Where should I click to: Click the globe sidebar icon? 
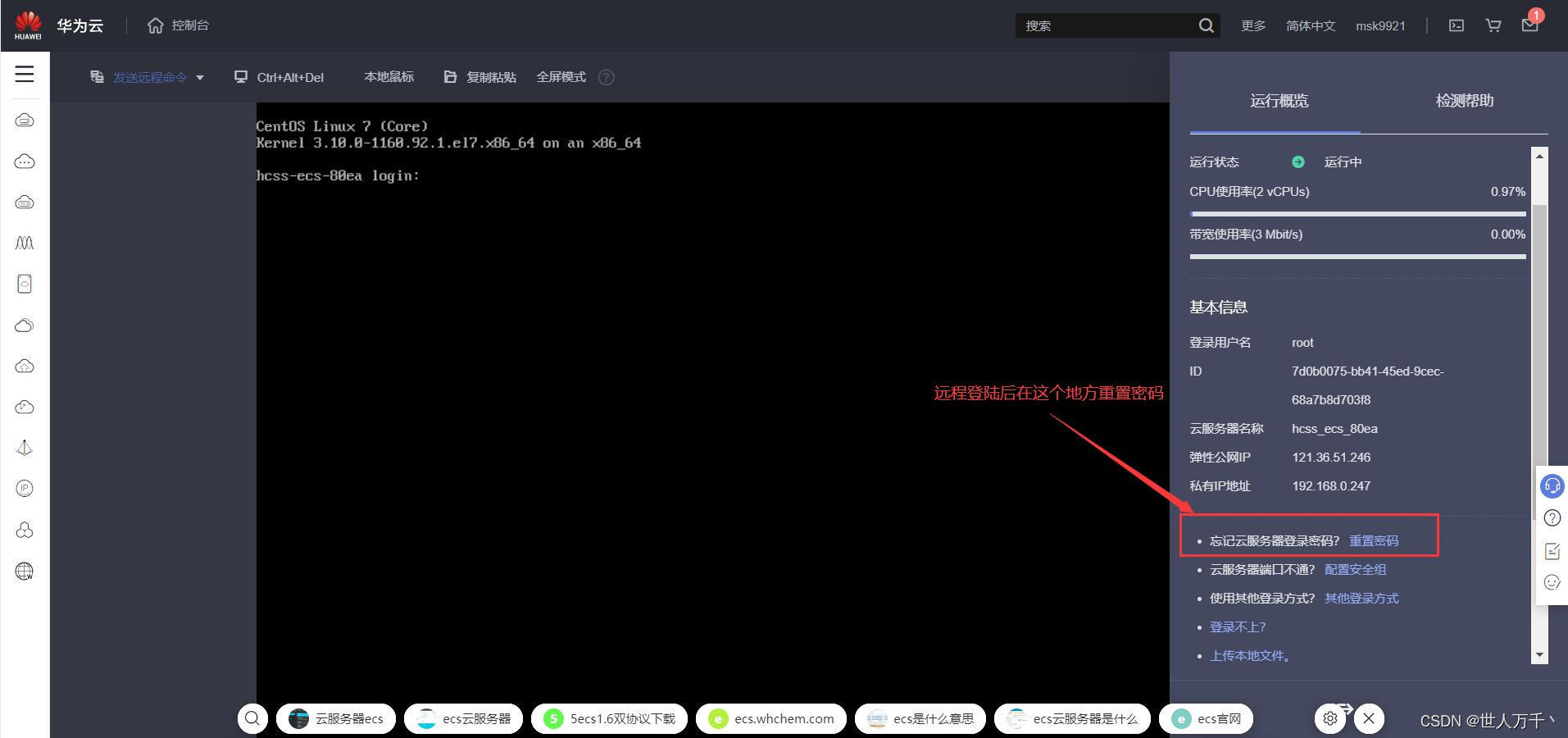[x=25, y=571]
